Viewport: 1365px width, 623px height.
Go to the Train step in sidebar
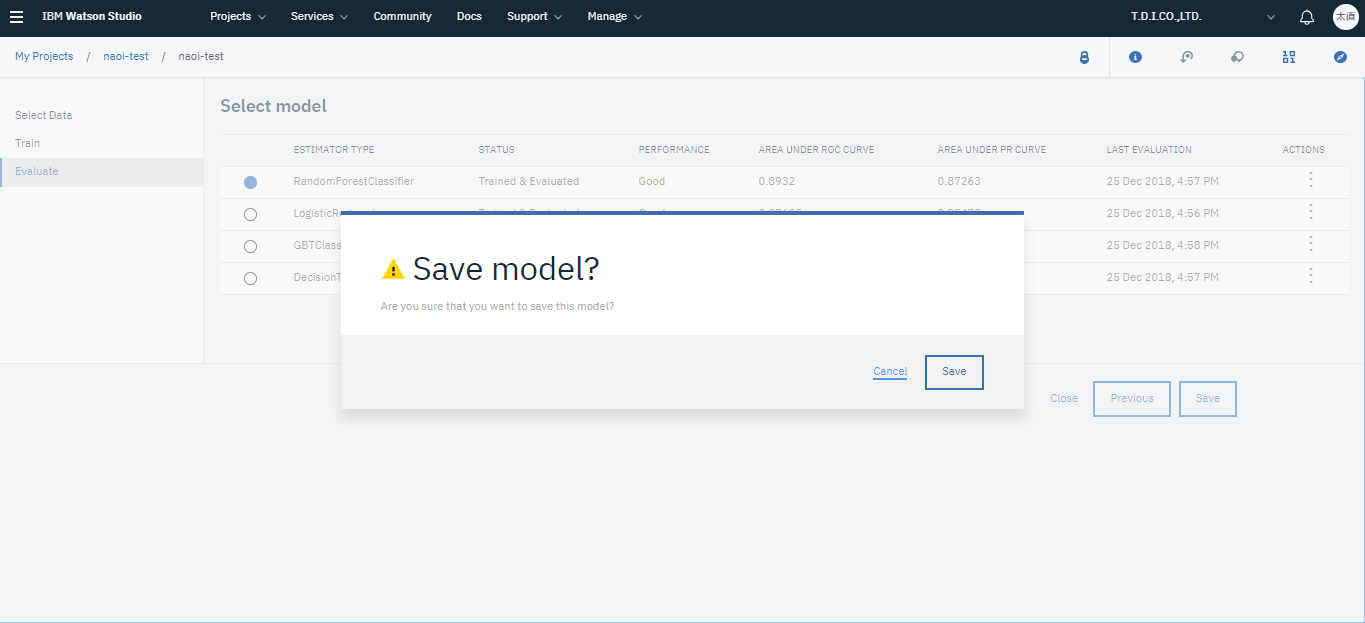pyautogui.click(x=28, y=143)
